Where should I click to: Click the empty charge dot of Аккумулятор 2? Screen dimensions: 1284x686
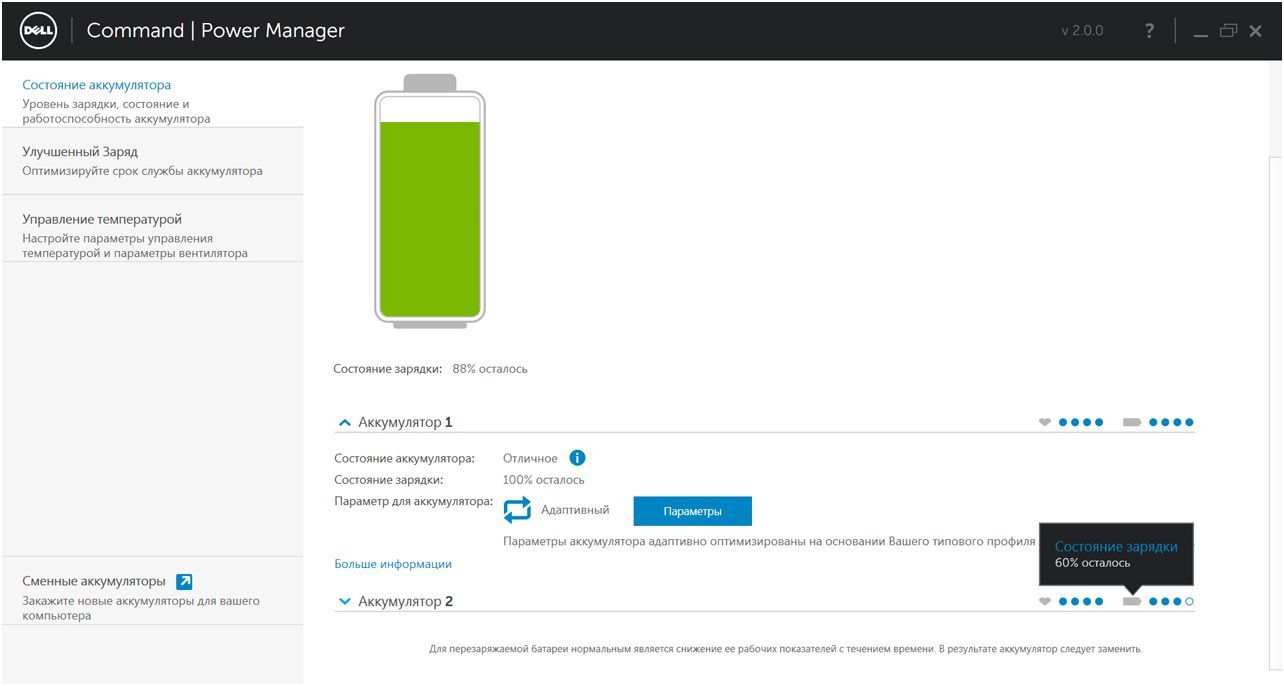coord(1189,602)
